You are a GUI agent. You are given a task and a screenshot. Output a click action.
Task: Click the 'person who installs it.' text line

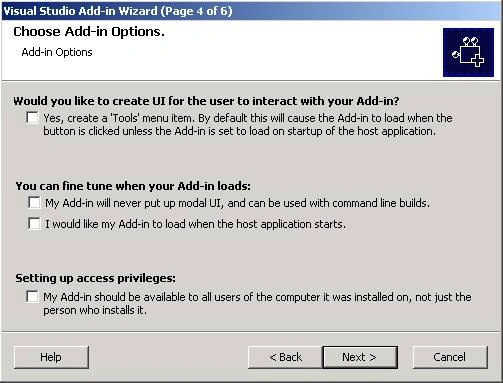[95, 310]
